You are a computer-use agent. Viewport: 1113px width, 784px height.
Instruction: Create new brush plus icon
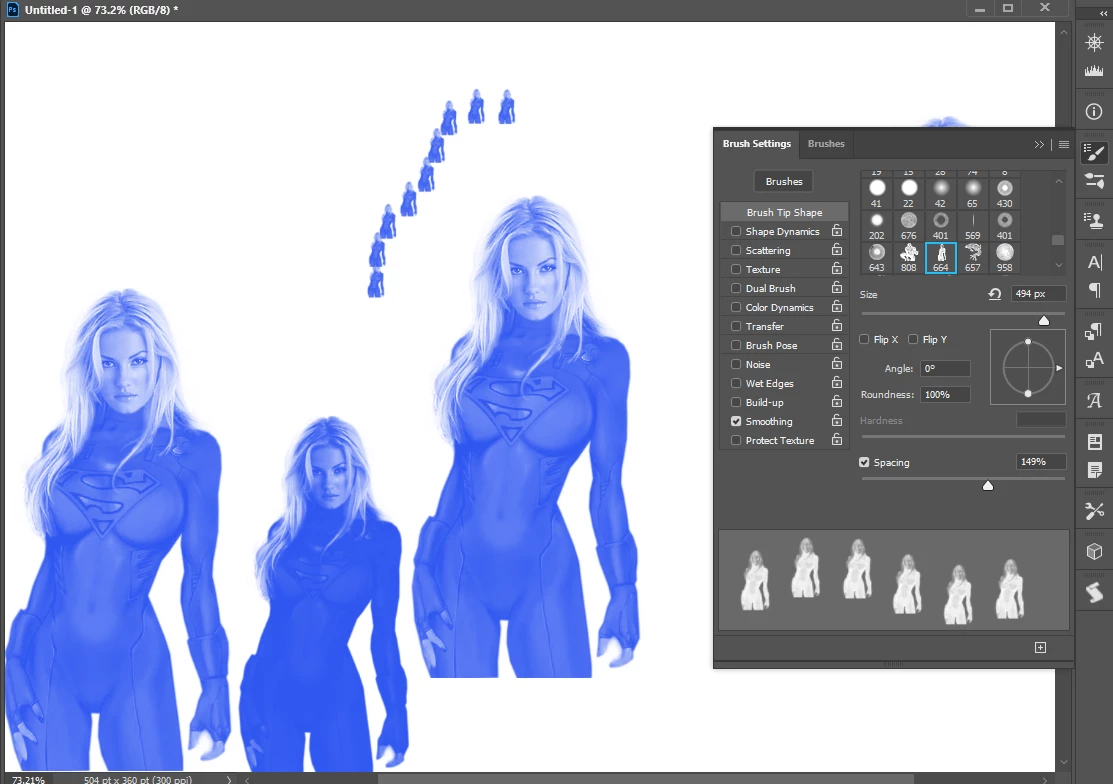(x=1040, y=647)
